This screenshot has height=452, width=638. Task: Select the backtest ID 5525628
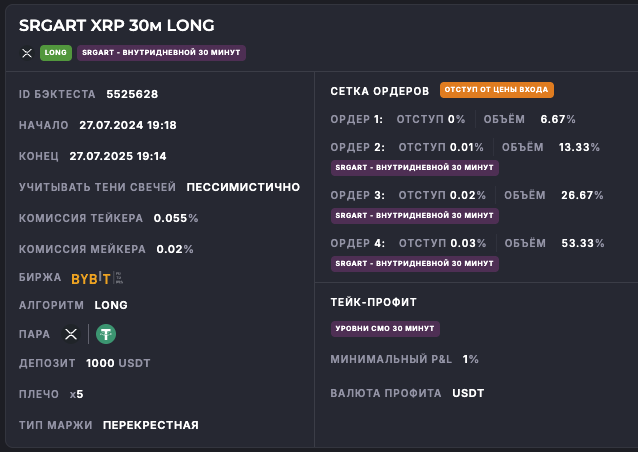(132, 95)
